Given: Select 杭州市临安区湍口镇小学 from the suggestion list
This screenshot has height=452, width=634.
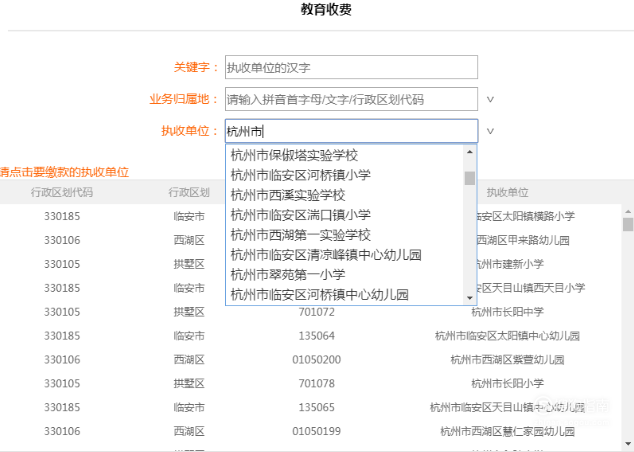Looking at the screenshot, I should tap(300, 215).
